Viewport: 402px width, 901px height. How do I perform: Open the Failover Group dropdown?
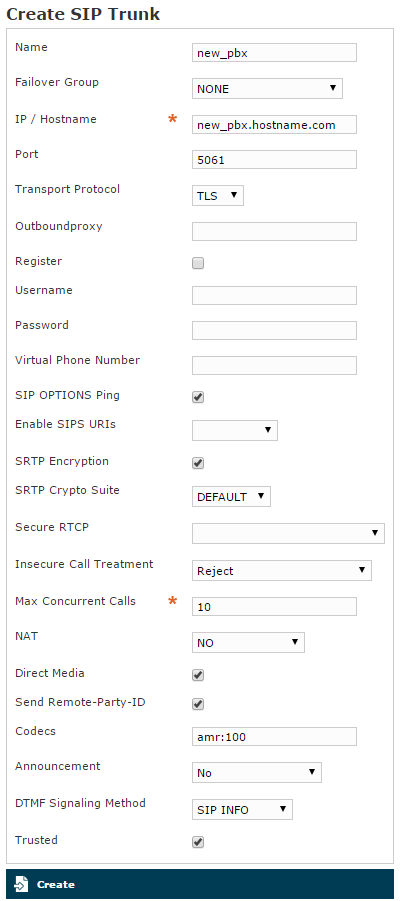click(267, 88)
